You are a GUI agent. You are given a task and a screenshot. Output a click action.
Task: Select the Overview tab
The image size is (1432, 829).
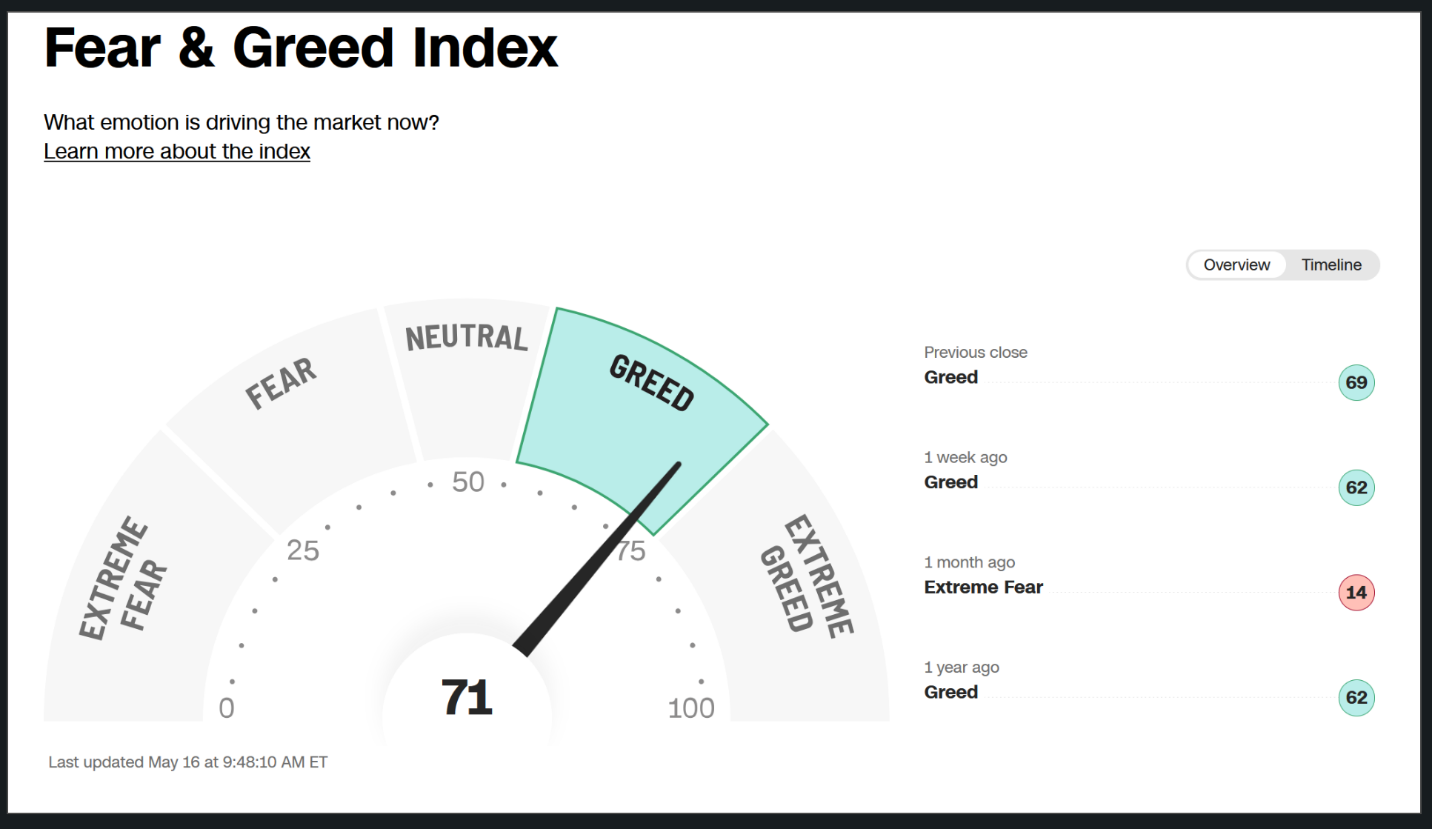click(1236, 265)
